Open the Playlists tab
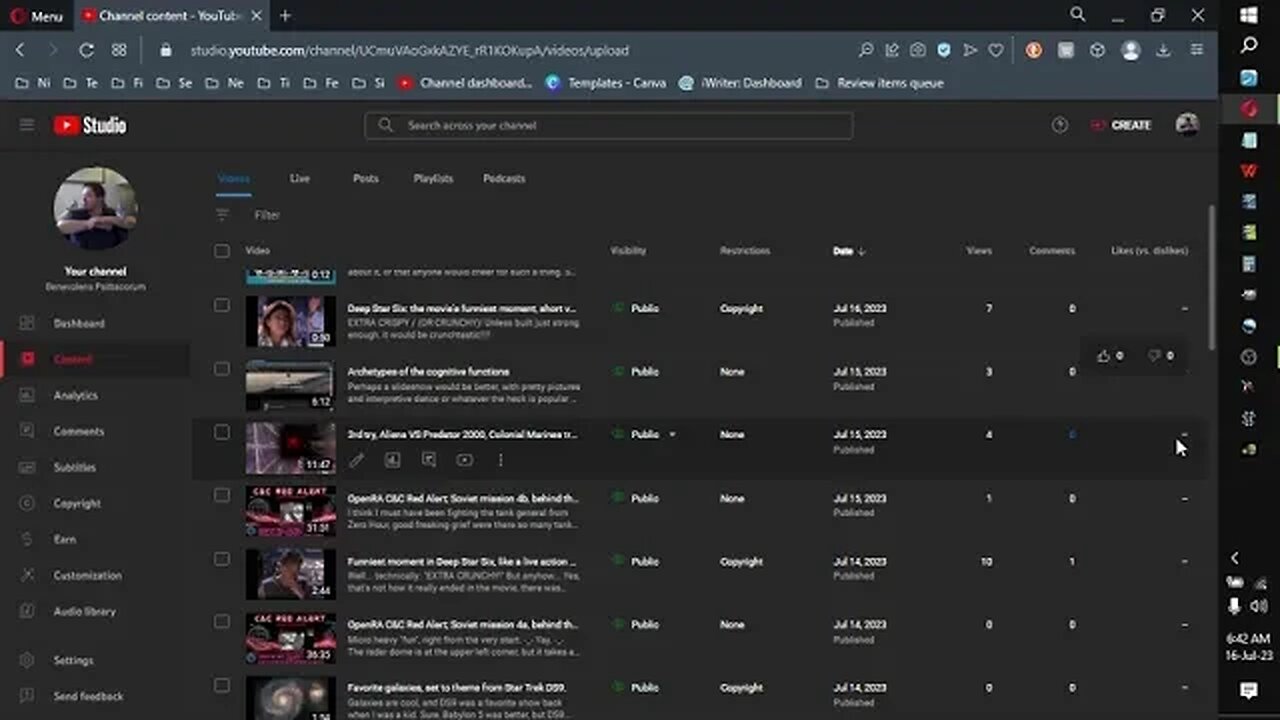This screenshot has width=1280, height=720. [x=433, y=179]
